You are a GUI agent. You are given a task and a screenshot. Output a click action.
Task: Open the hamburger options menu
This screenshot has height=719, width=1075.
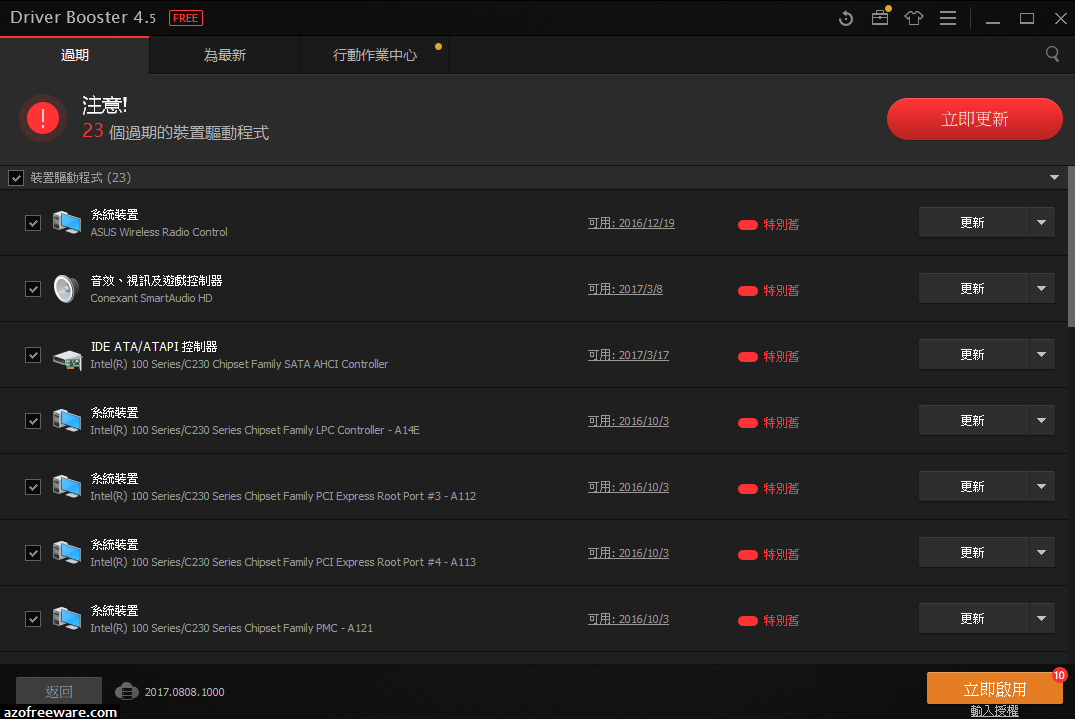pyautogui.click(x=948, y=19)
